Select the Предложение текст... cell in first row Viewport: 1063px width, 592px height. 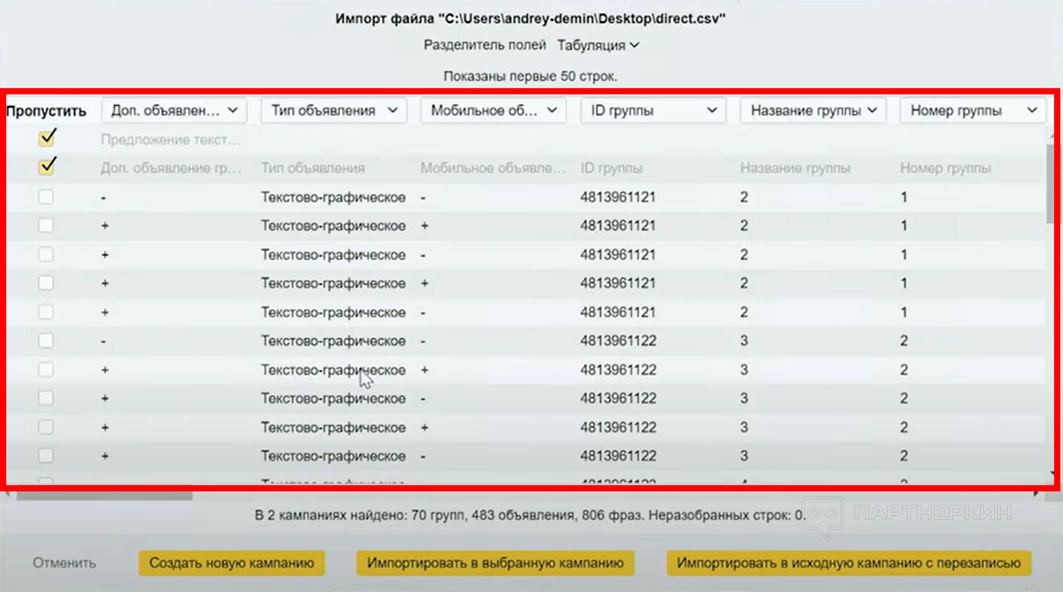coord(171,140)
